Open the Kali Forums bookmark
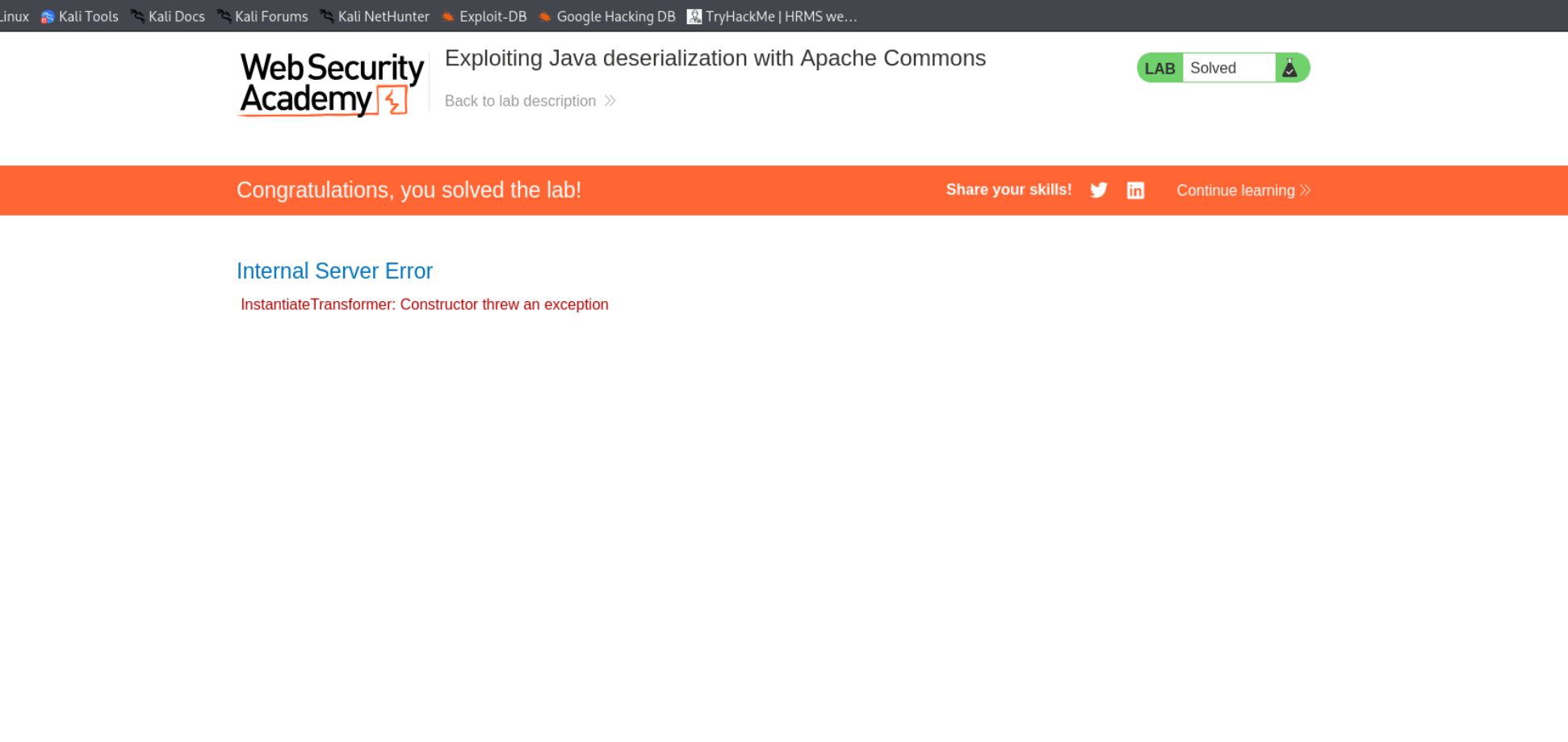The image size is (1568, 742). (262, 16)
